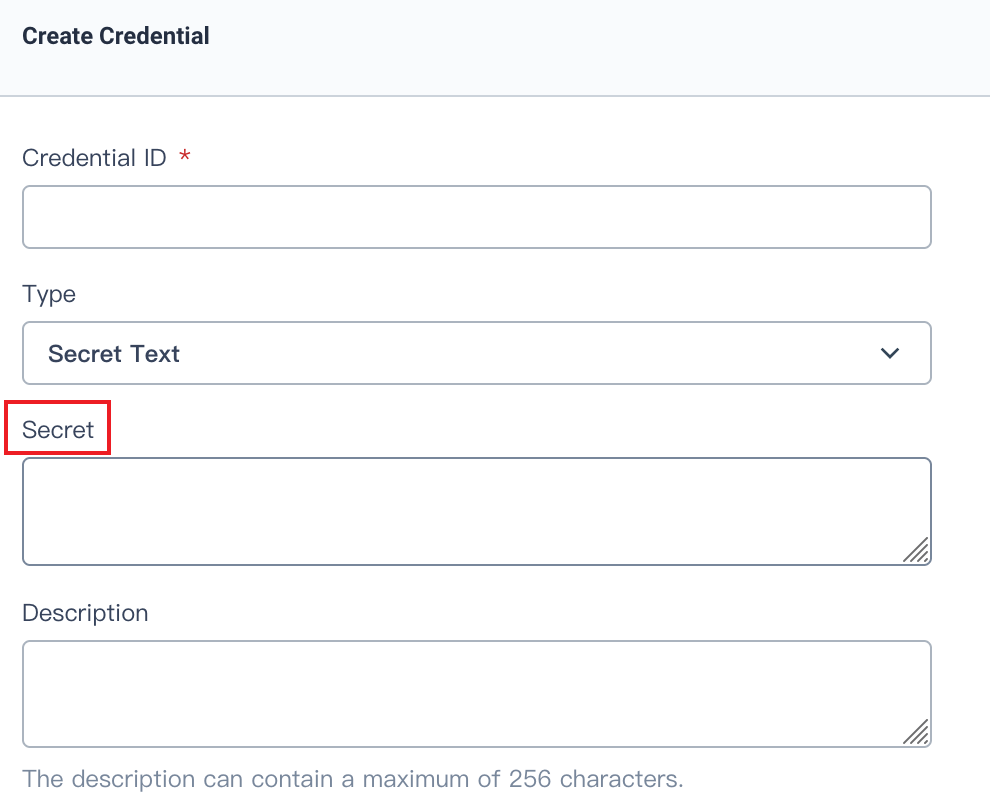Click the Description field label
Viewport: 990px width, 794px height.
pos(85,612)
